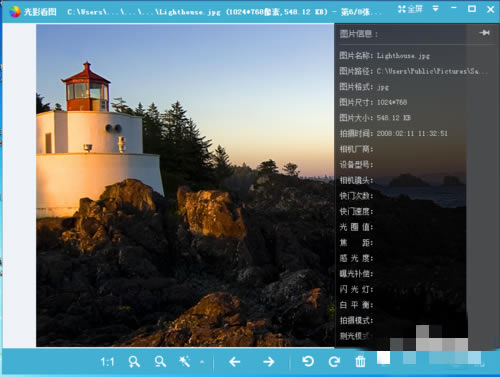Viewport: 500px width, 377px height.
Task: Select the 图片尺寸 1024*768 row
Action: (373, 102)
